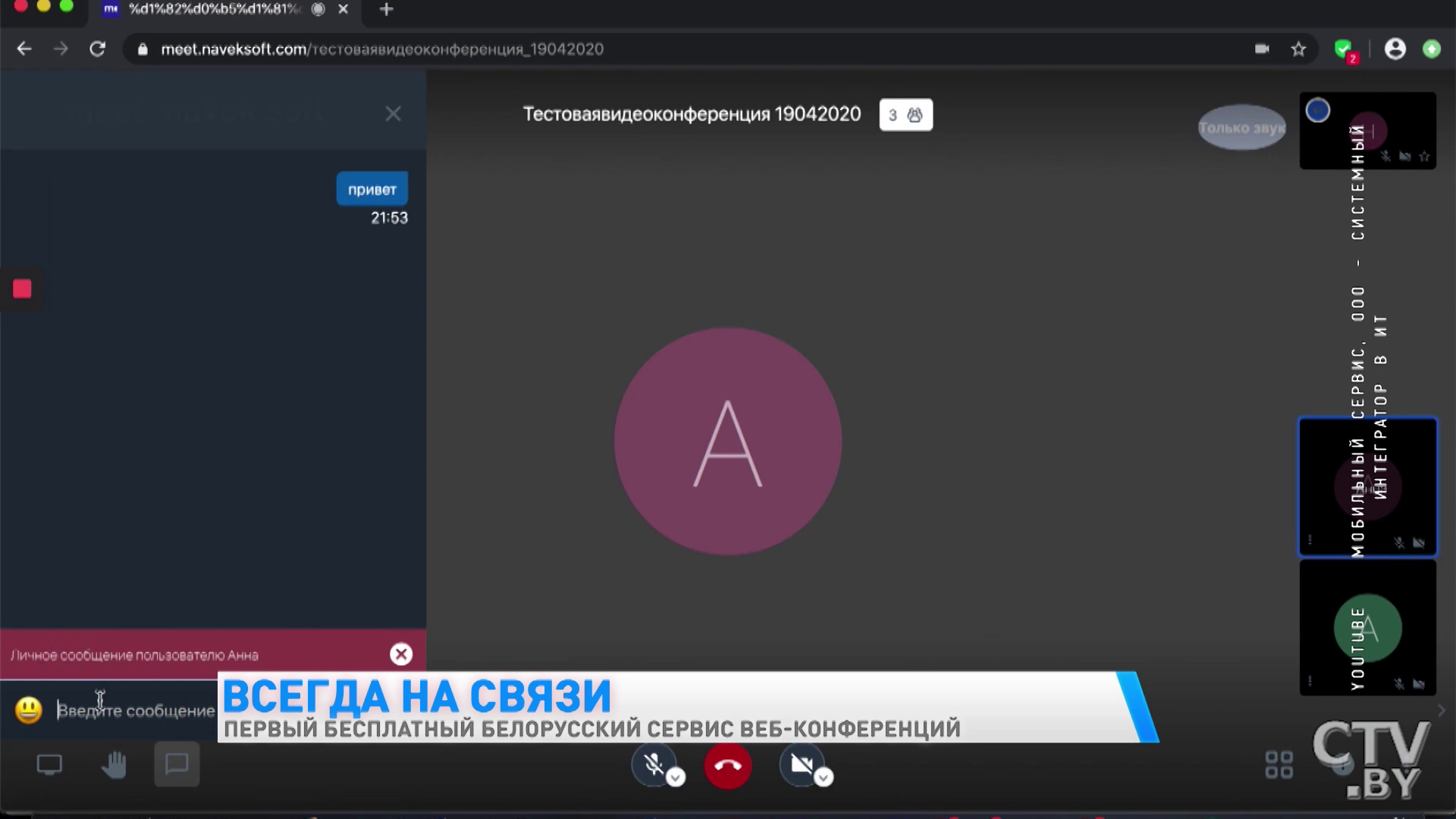1456x819 pixels.
Task: Close the chat panel
Action: pos(393,114)
